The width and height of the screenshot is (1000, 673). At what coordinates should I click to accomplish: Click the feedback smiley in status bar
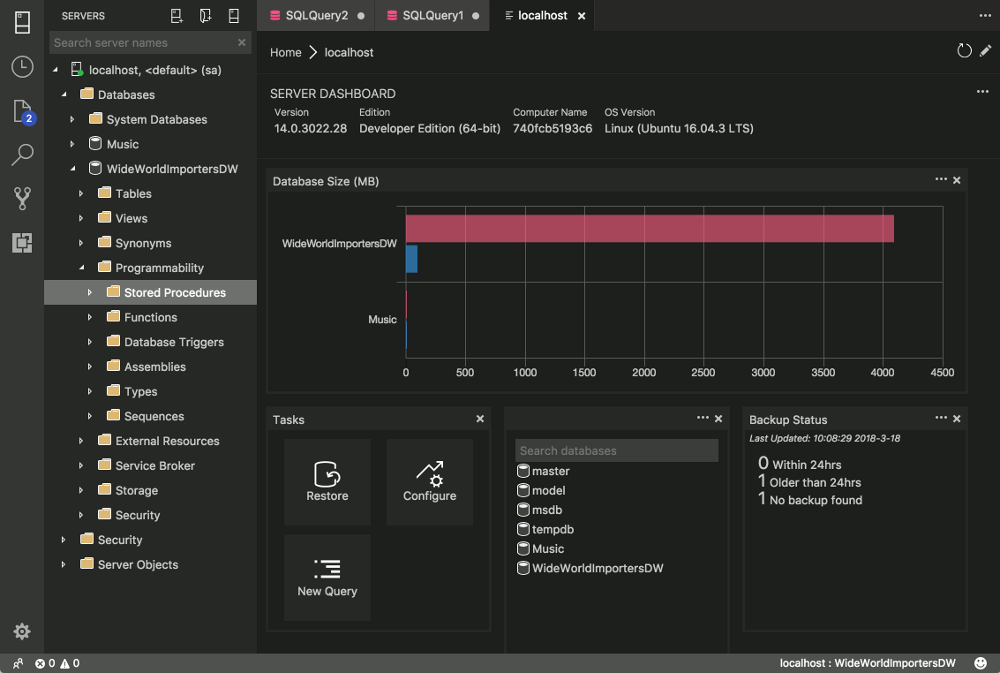pos(980,663)
